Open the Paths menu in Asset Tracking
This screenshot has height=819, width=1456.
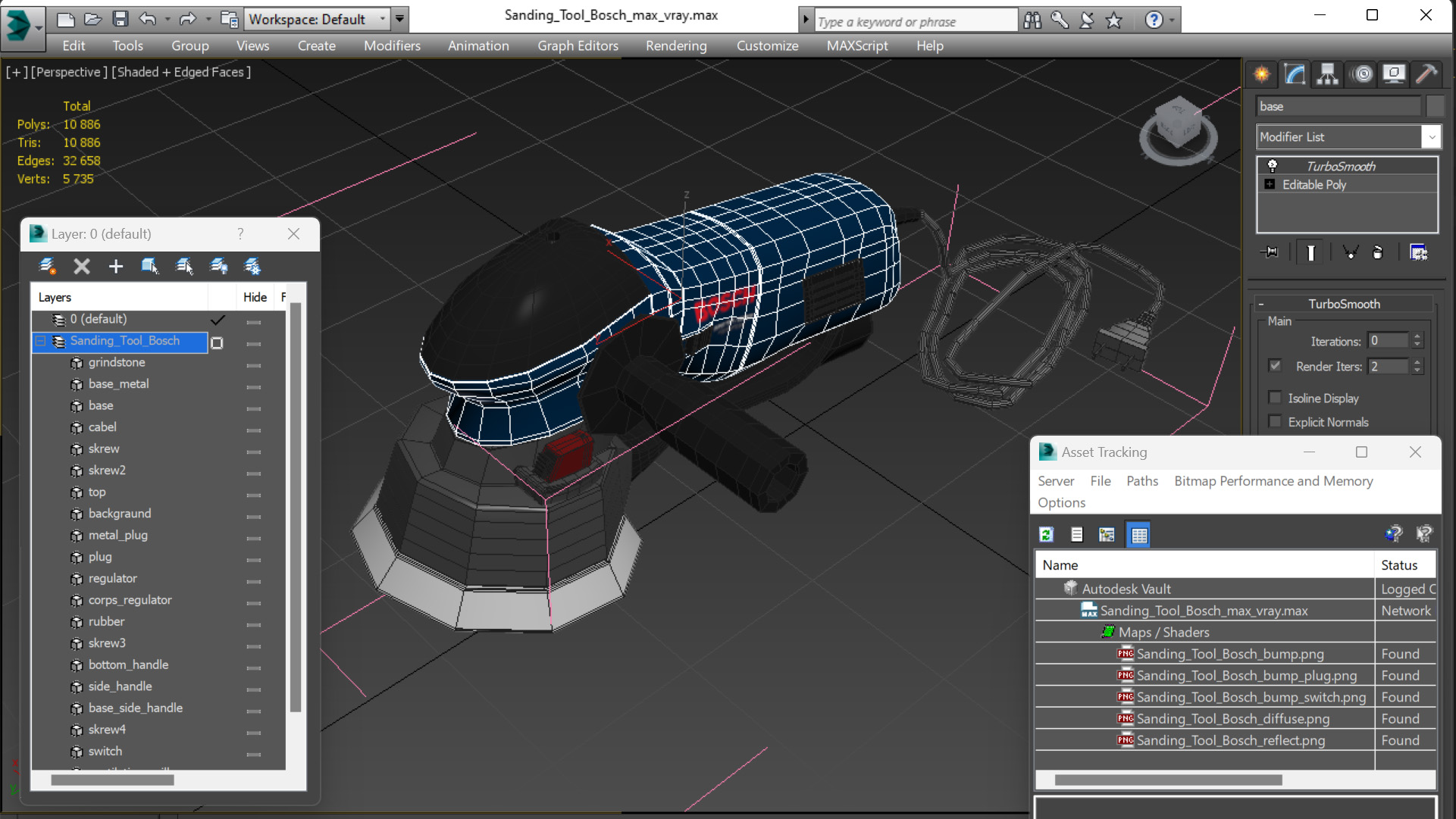1141,481
